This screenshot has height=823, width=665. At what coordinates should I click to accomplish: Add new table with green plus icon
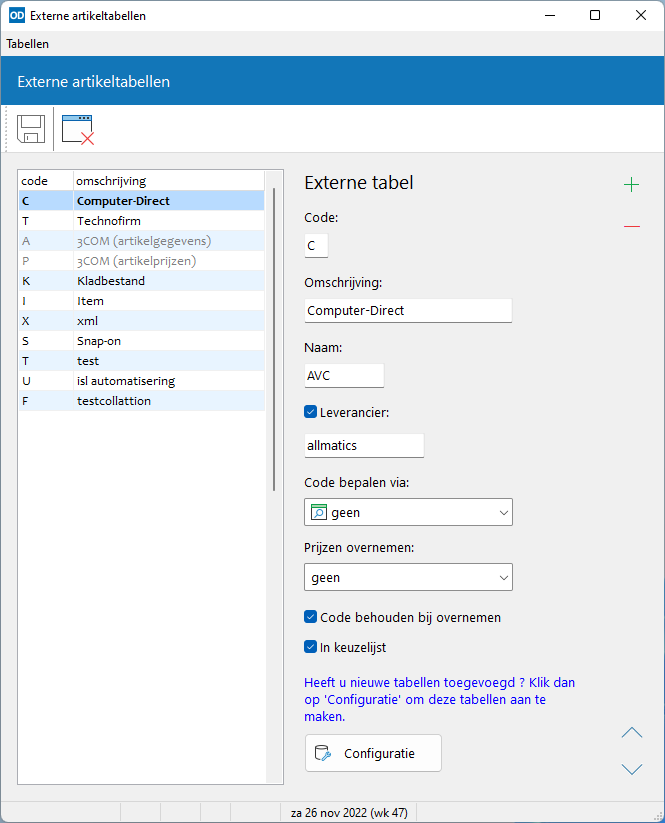pyautogui.click(x=631, y=185)
